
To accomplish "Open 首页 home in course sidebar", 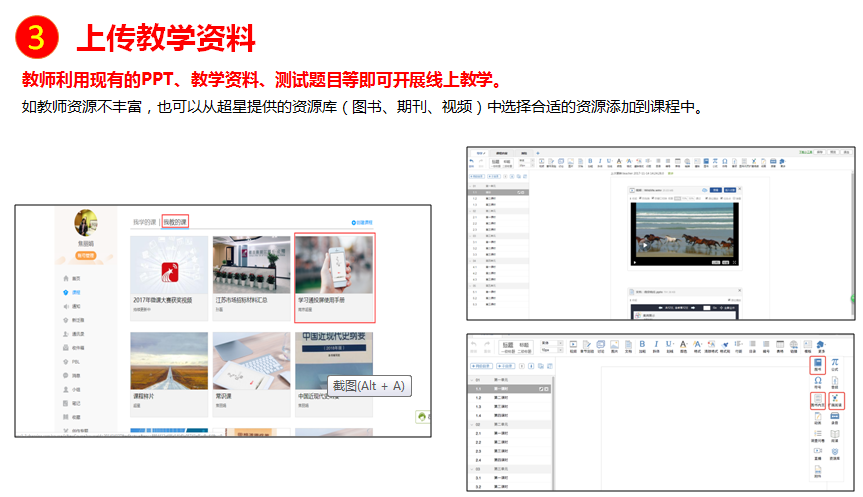I will (x=72, y=278).
